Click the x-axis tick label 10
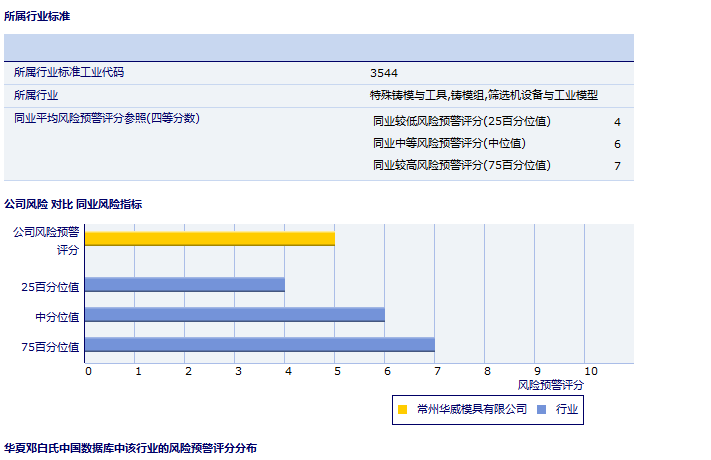The height and width of the screenshot is (460, 711). point(591,371)
